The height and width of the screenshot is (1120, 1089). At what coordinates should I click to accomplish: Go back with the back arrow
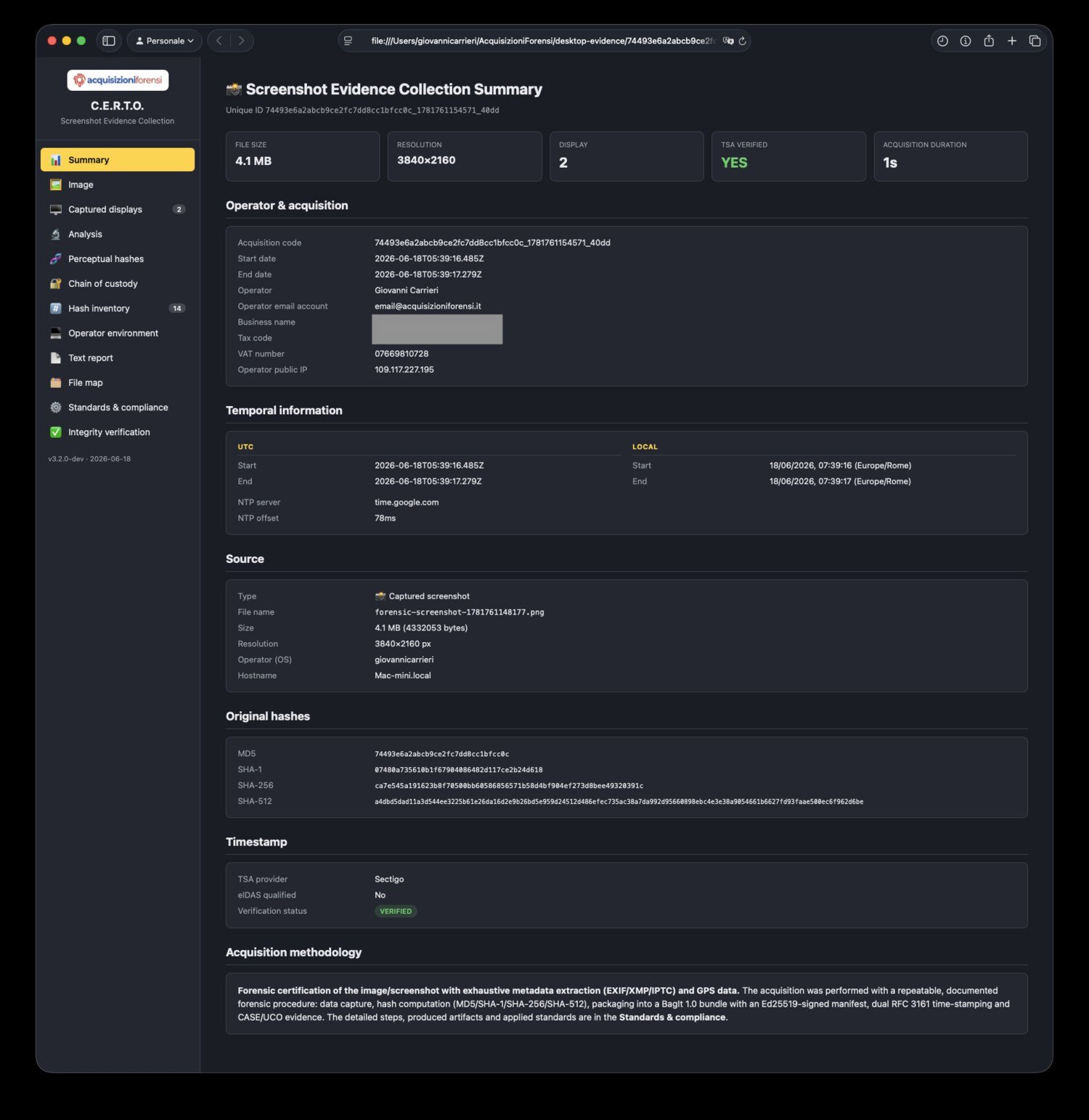[x=219, y=41]
